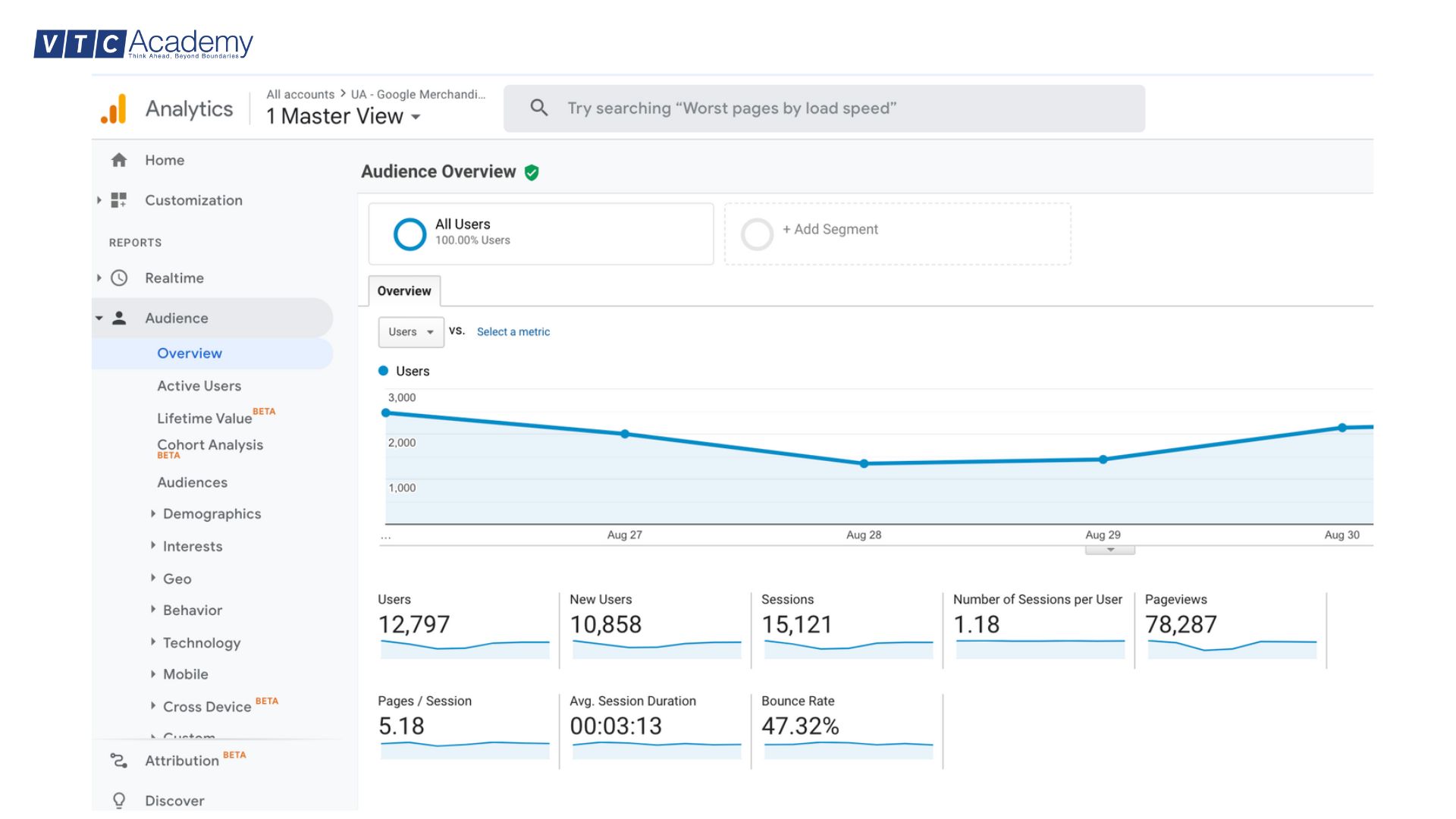Open the Behavior sidebar menu
The width and height of the screenshot is (1456, 819).
coord(192,610)
